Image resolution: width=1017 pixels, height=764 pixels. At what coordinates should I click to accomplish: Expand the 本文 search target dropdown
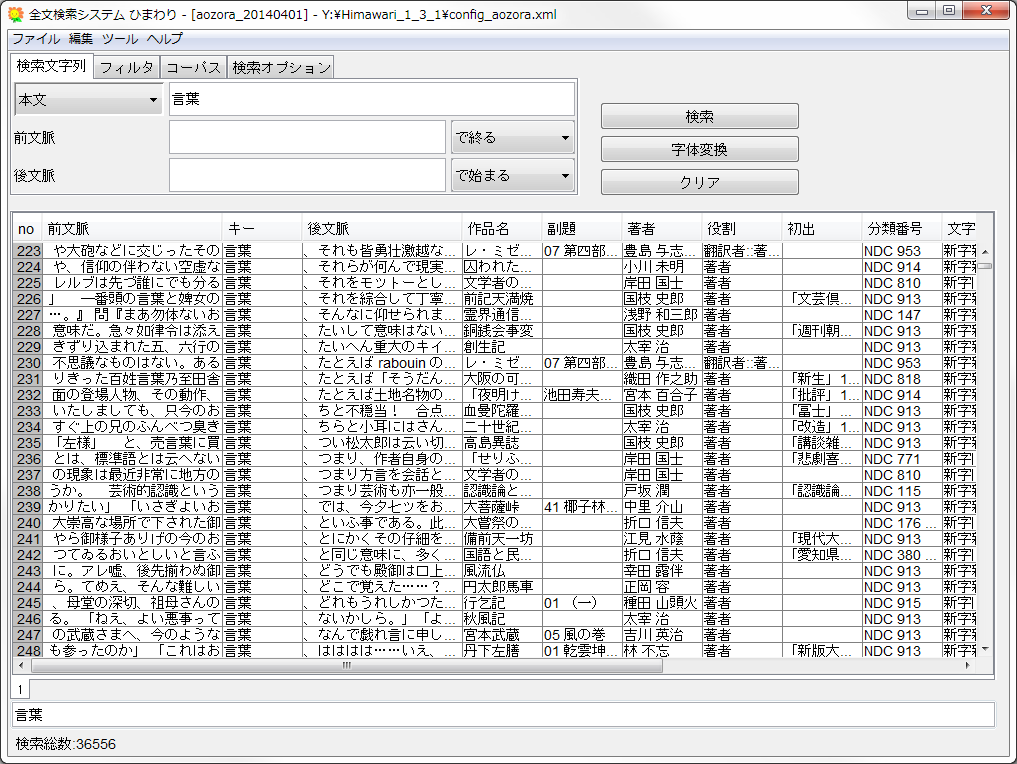click(88, 100)
